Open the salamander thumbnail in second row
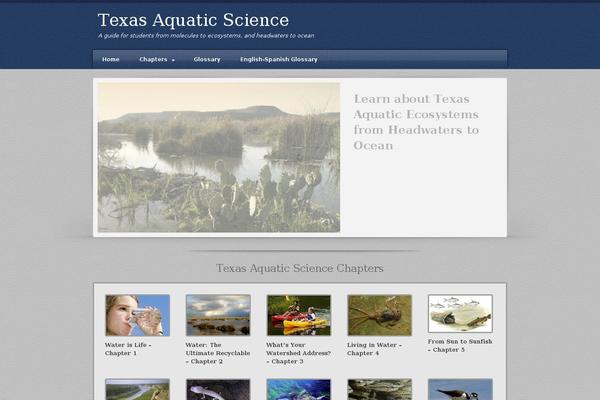600x400 pixels. click(218, 389)
